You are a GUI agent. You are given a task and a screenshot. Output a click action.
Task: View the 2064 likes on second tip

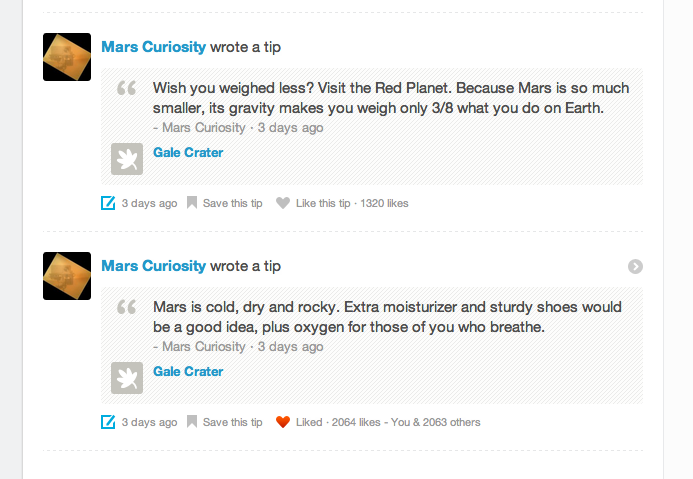[356, 422]
